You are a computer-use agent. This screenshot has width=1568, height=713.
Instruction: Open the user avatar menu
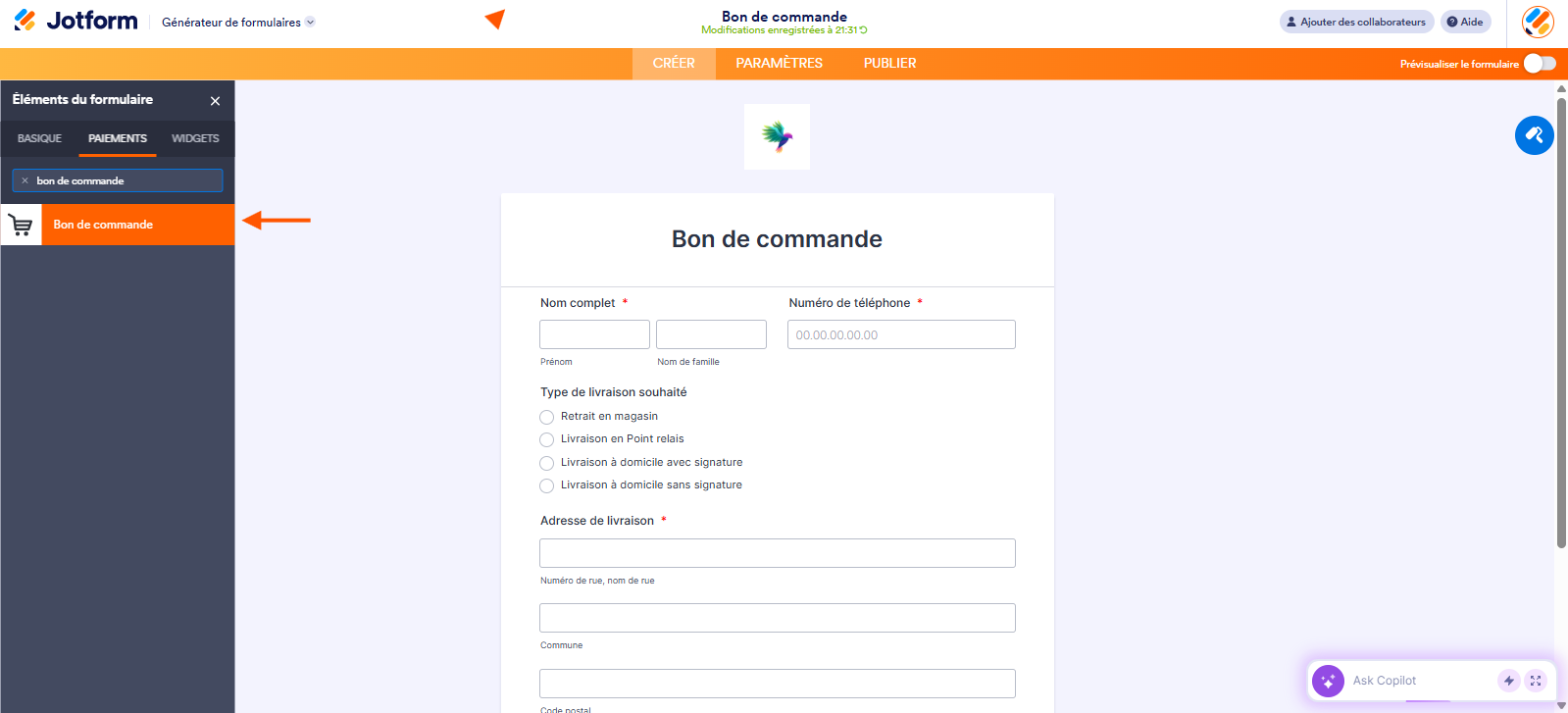pos(1538,21)
